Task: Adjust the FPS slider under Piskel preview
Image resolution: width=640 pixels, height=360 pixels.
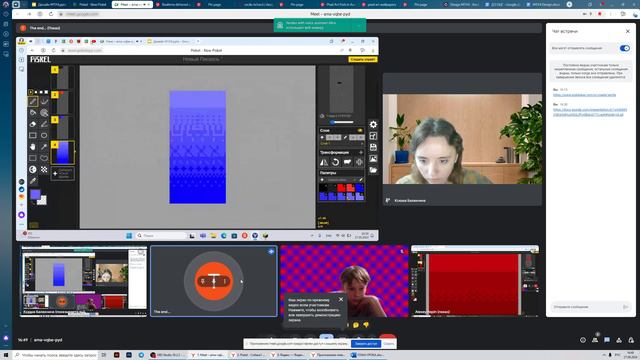Action: click(341, 122)
